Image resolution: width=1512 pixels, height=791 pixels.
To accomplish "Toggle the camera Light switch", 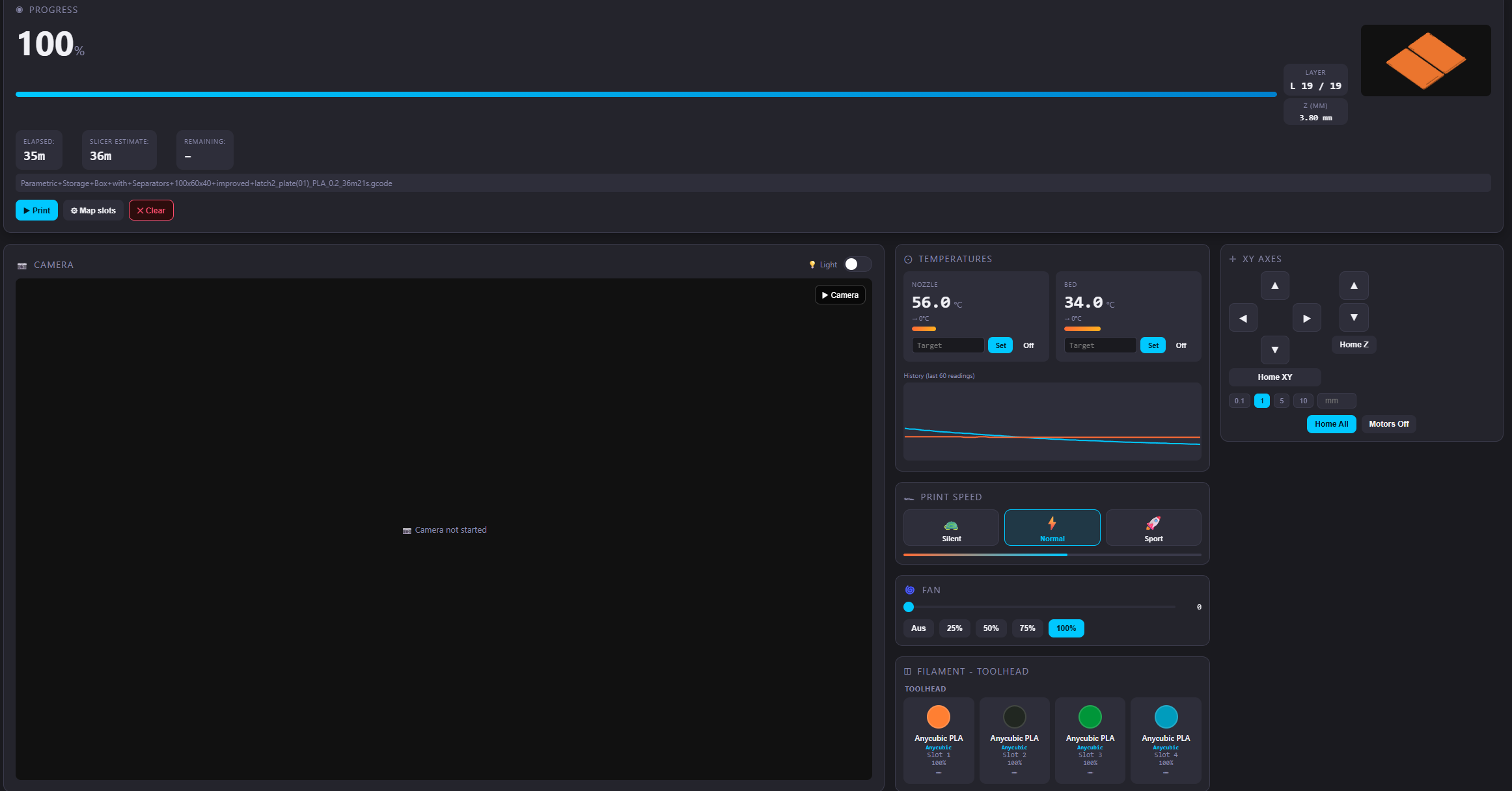I will 857,264.
